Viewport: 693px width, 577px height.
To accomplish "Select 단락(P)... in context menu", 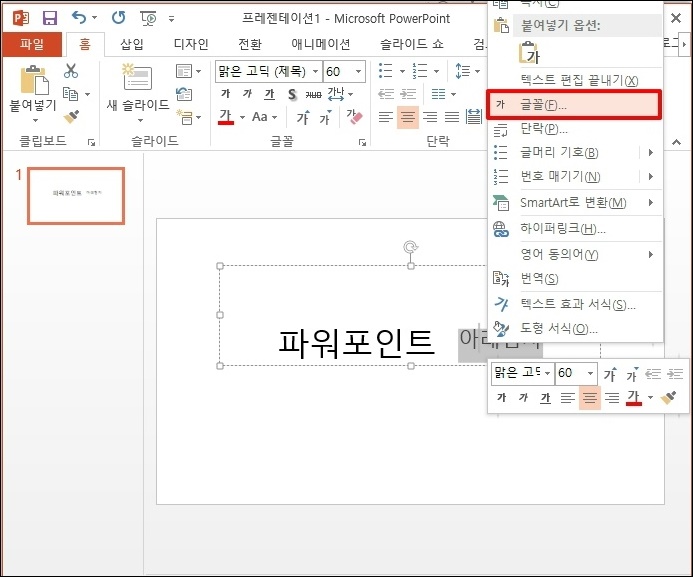I will 574,129.
